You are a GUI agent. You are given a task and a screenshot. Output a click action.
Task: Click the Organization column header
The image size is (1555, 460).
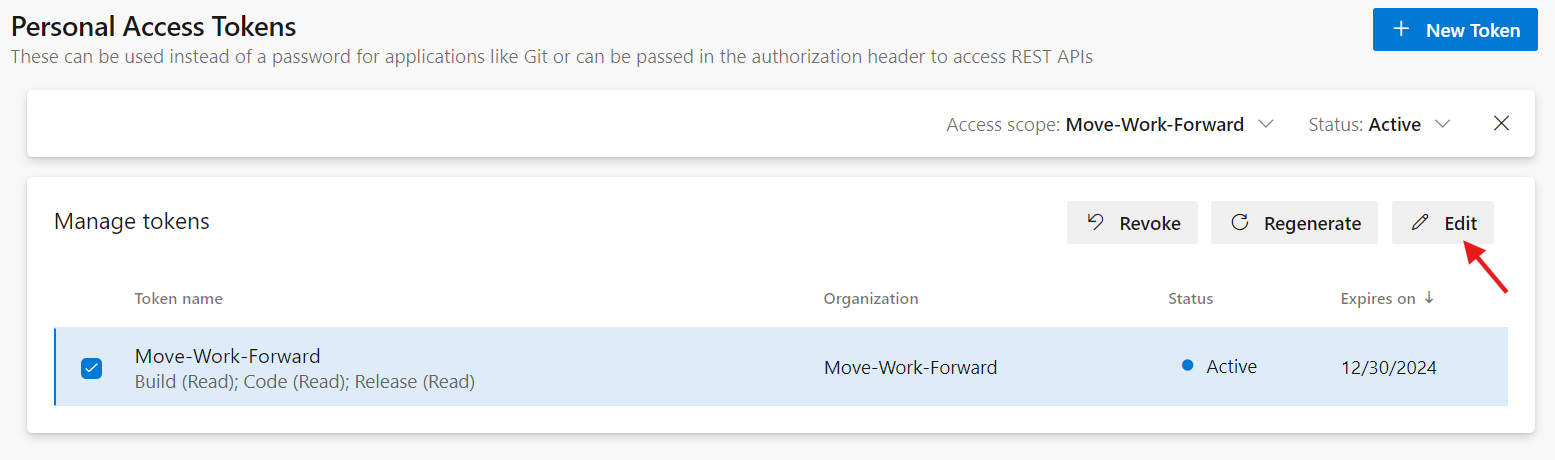click(x=870, y=299)
